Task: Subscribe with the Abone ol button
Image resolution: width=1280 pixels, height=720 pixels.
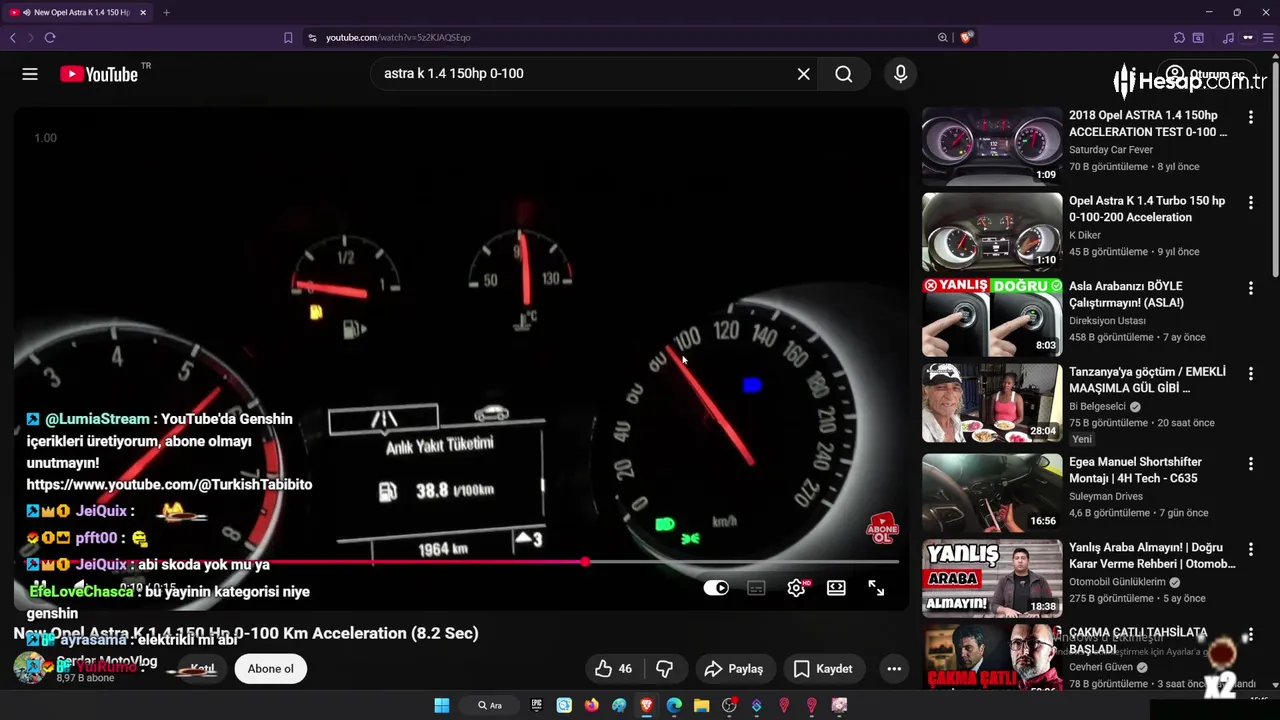Action: pyautogui.click(x=271, y=669)
